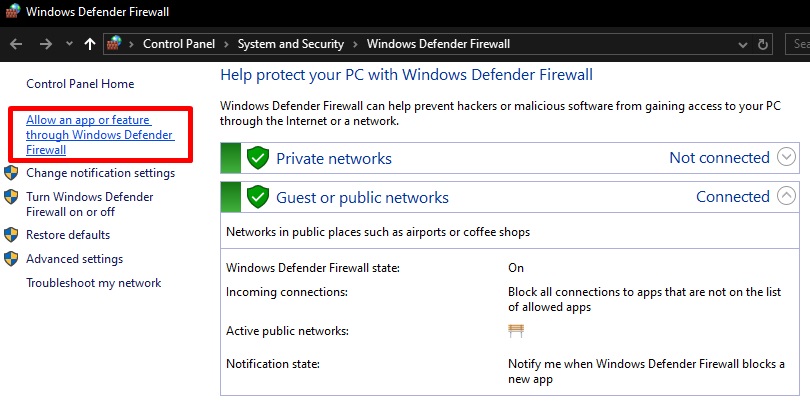Click the Up one level arrow
The width and height of the screenshot is (810, 415).
tap(90, 44)
